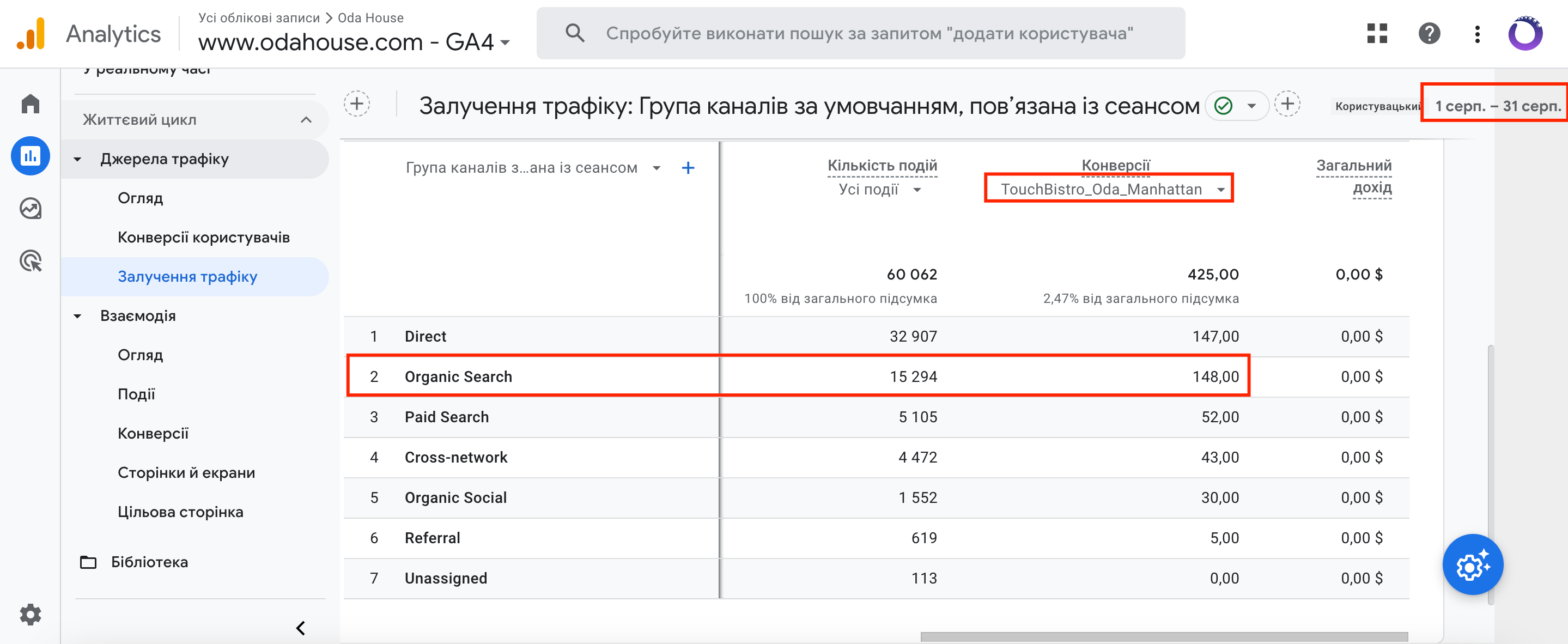The image size is (1568, 644).
Task: Click the vertical page scrollbar
Action: [x=1490, y=475]
